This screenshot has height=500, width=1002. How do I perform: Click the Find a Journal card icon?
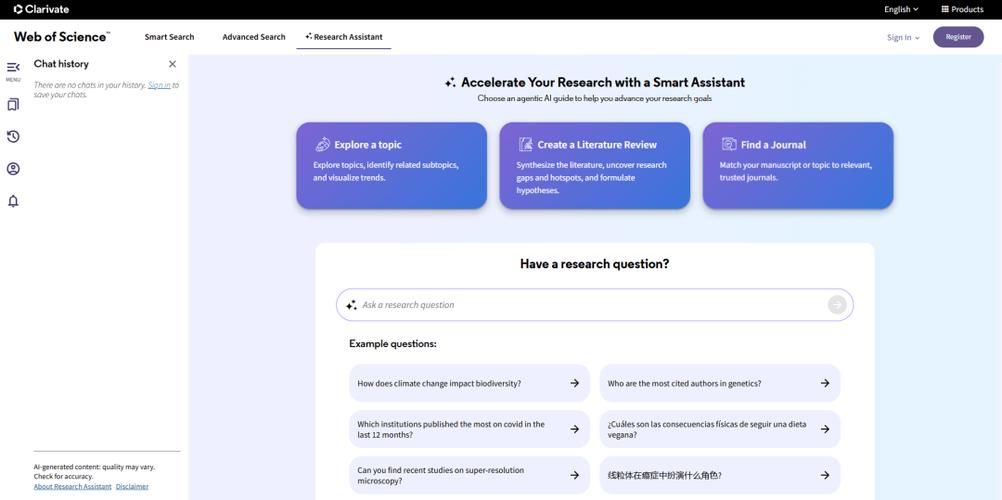click(729, 145)
